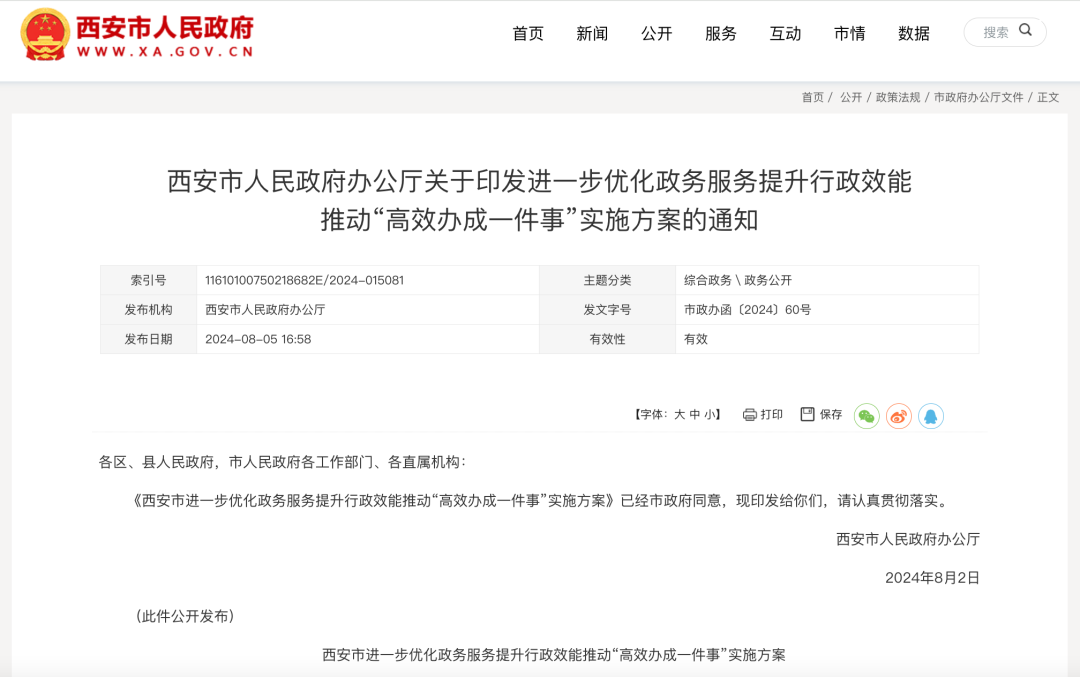This screenshot has width=1080, height=677.
Task: Open the 市情 navigation menu
Action: pyautogui.click(x=849, y=32)
